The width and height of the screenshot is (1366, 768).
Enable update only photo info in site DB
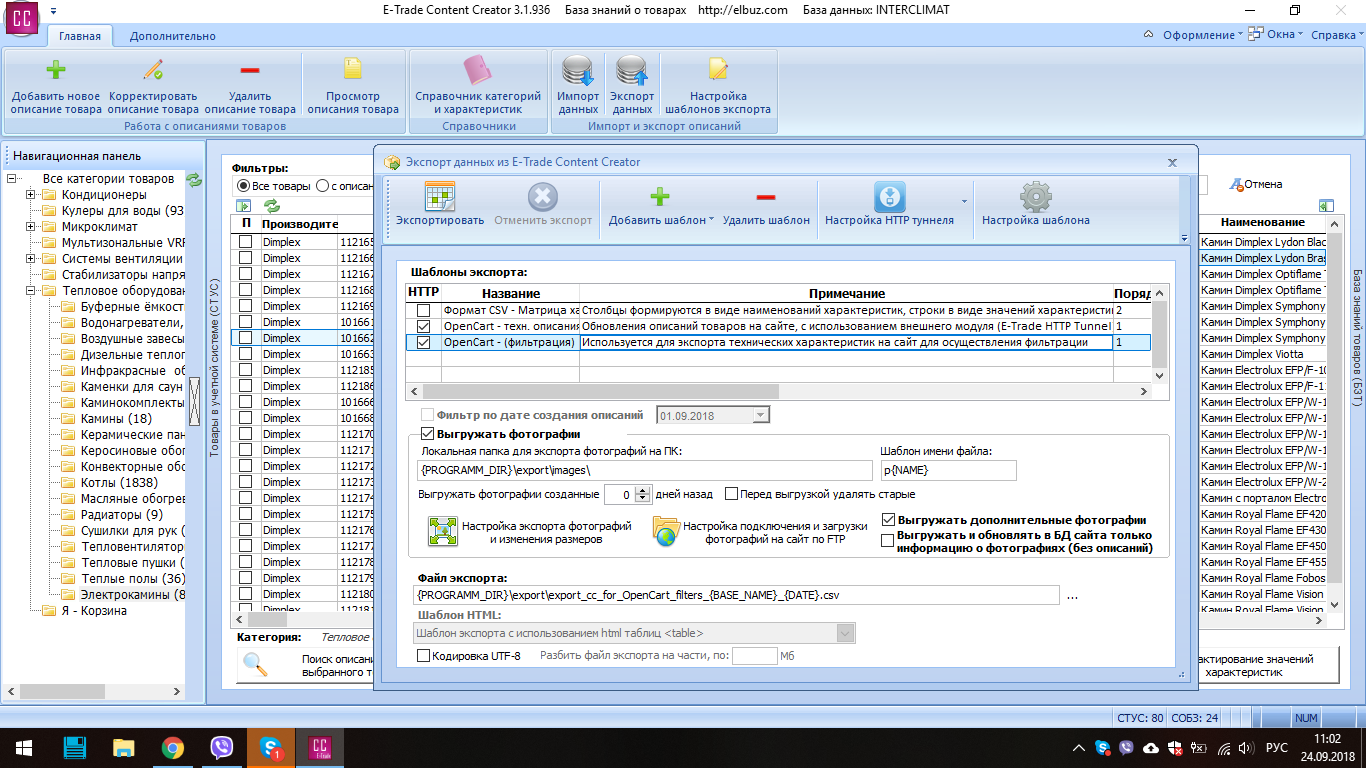pyautogui.click(x=888, y=541)
